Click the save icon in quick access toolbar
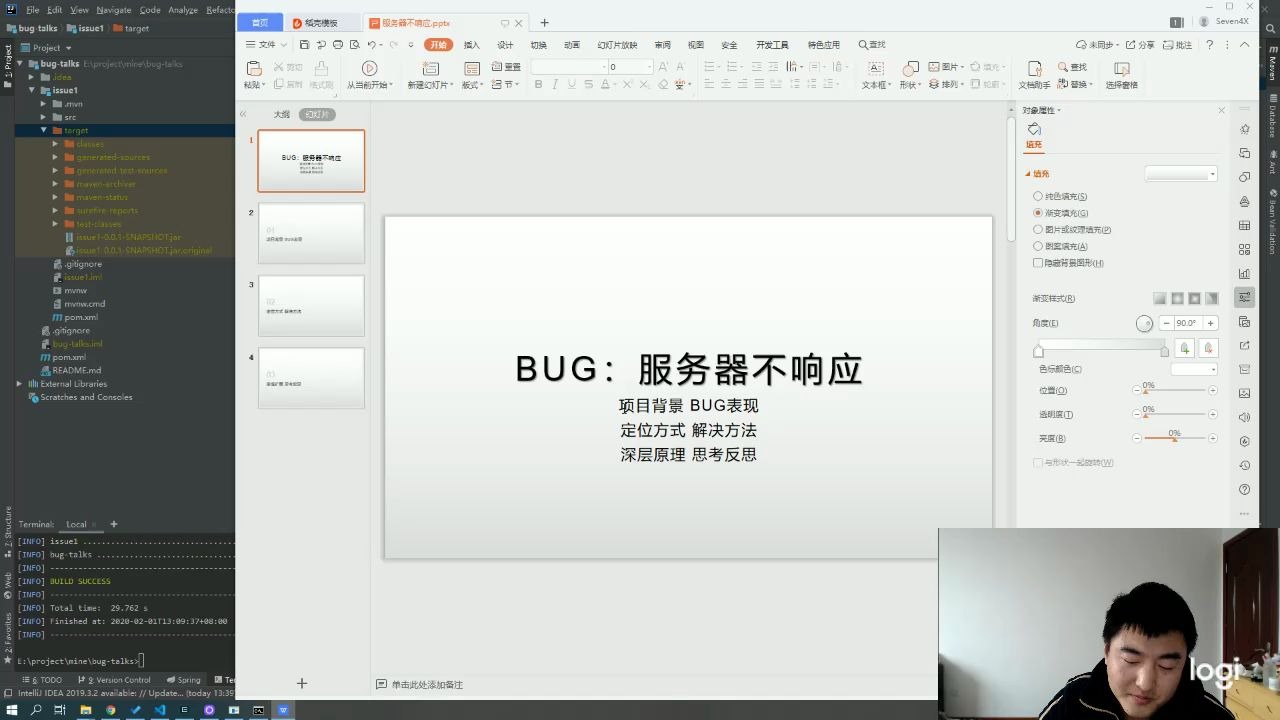This screenshot has height=720, width=1280. click(x=305, y=45)
